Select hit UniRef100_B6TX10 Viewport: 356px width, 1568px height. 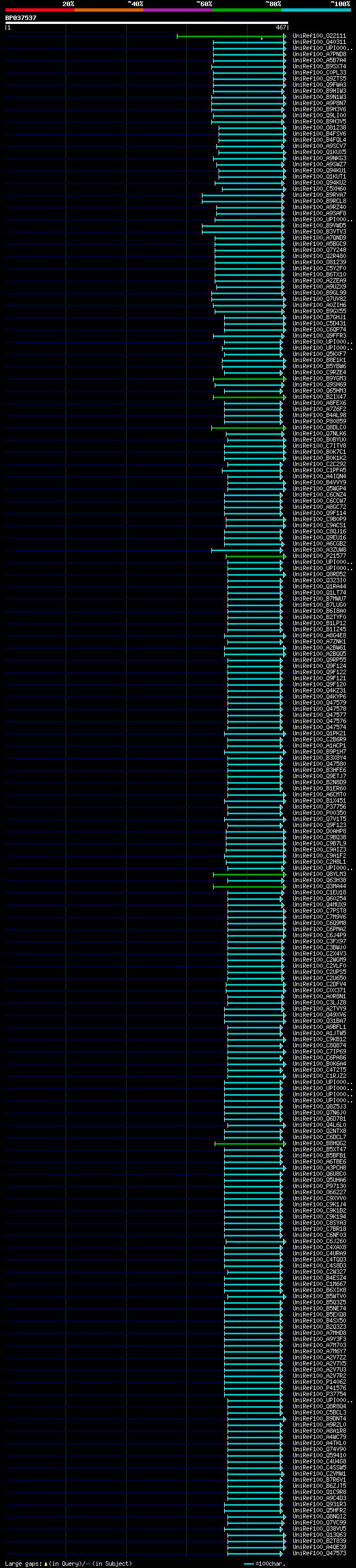319,275
